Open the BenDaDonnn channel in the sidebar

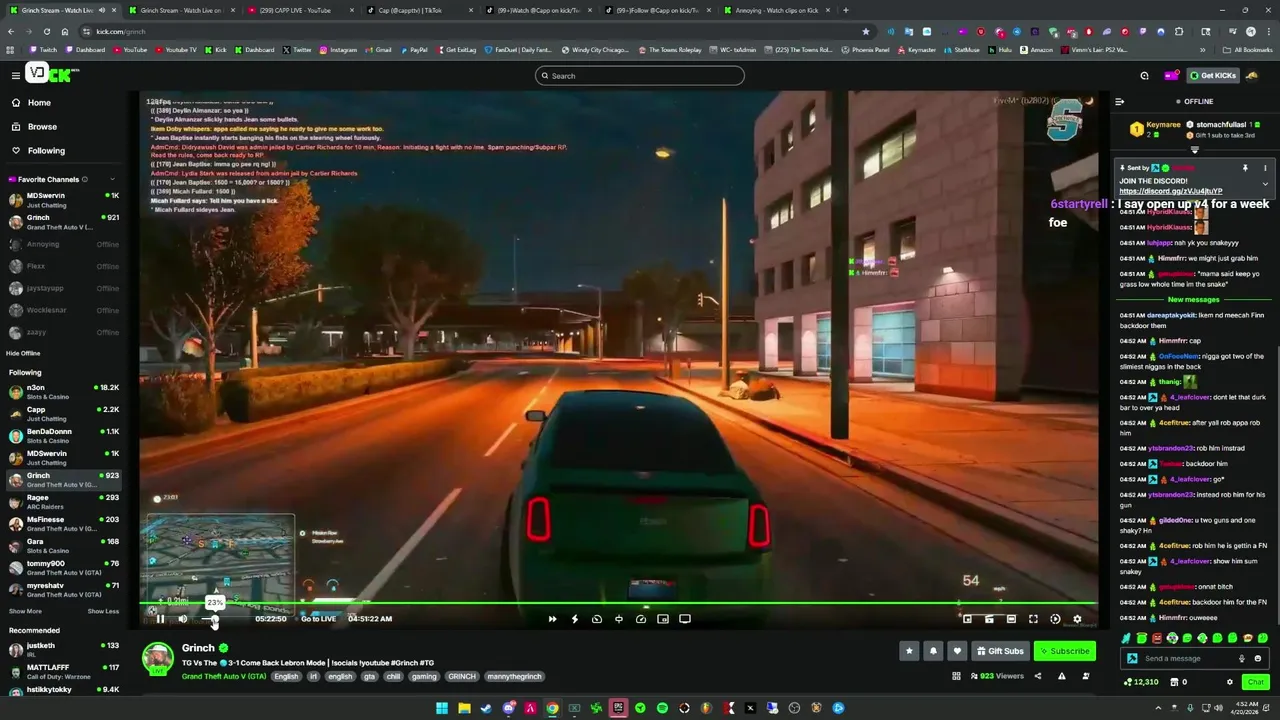[x=64, y=435]
